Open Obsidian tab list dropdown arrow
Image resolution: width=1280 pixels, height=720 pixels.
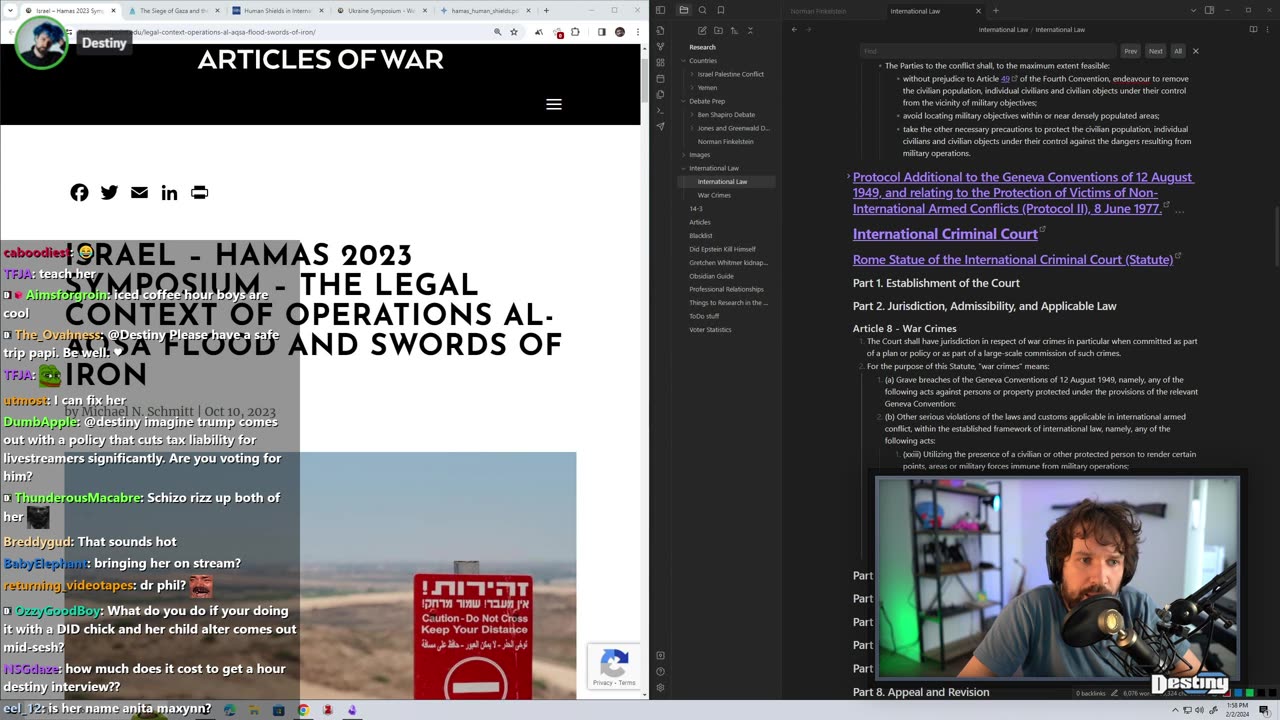coord(1193,10)
